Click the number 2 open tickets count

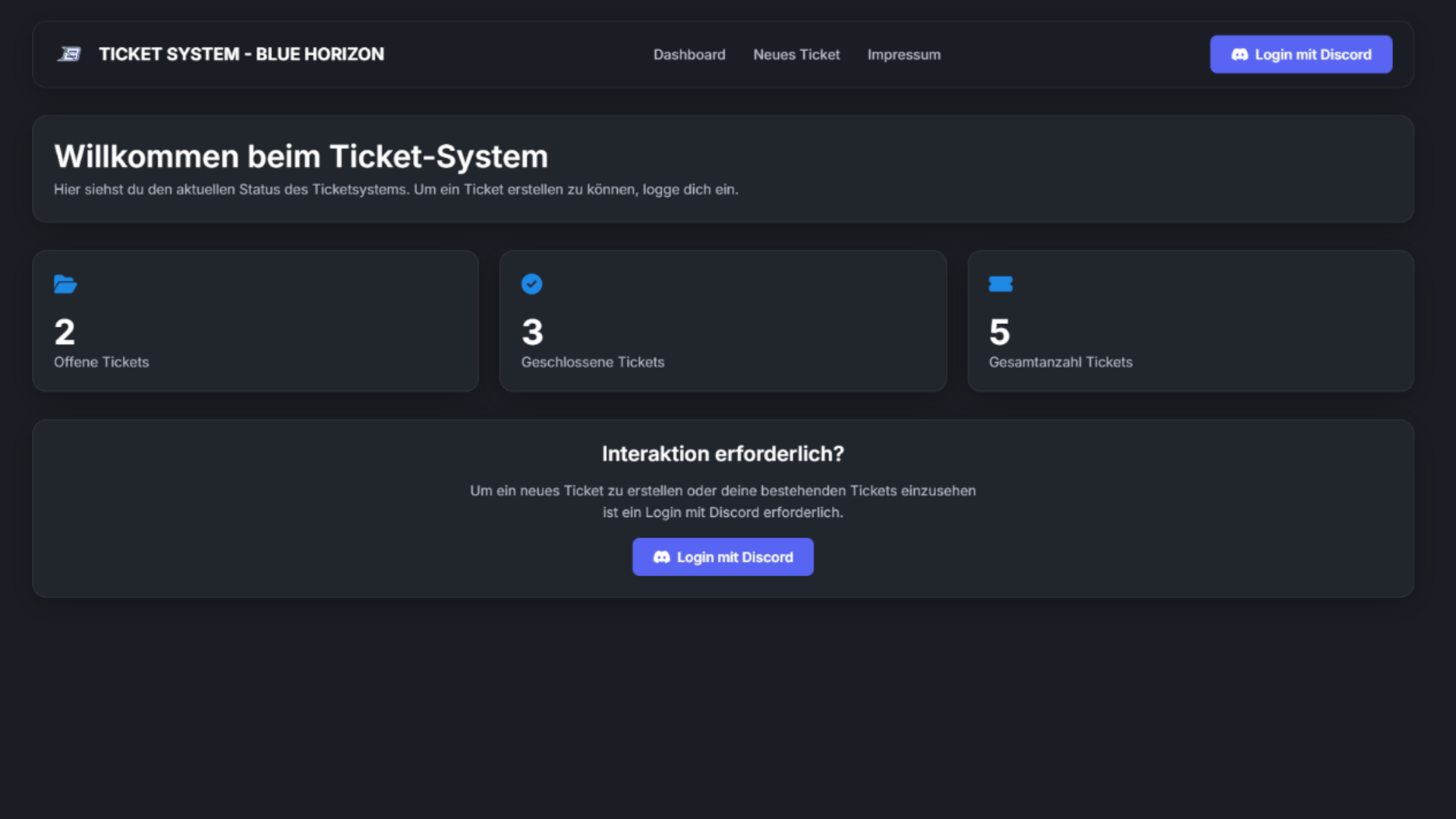tap(65, 332)
